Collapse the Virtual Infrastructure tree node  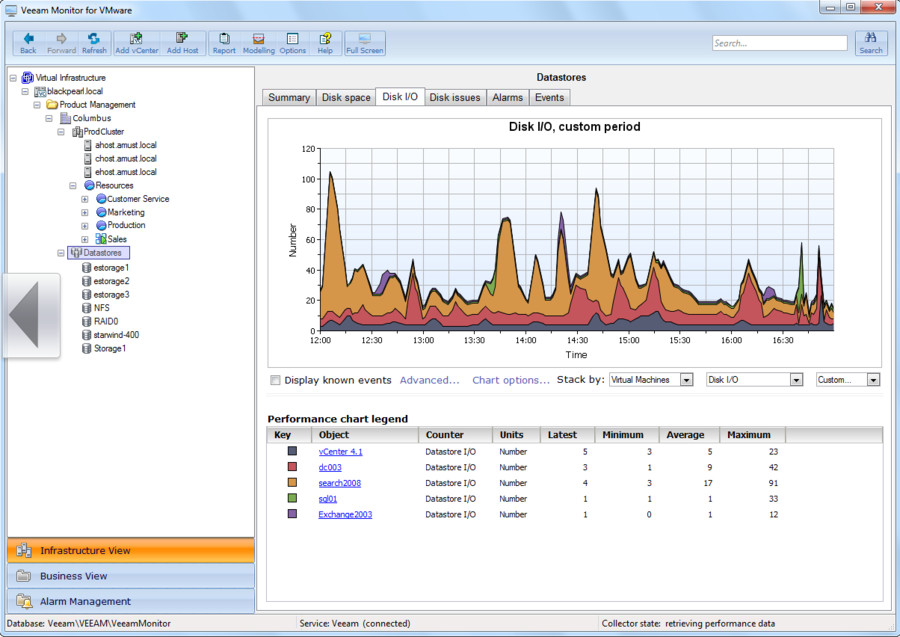coord(13,77)
